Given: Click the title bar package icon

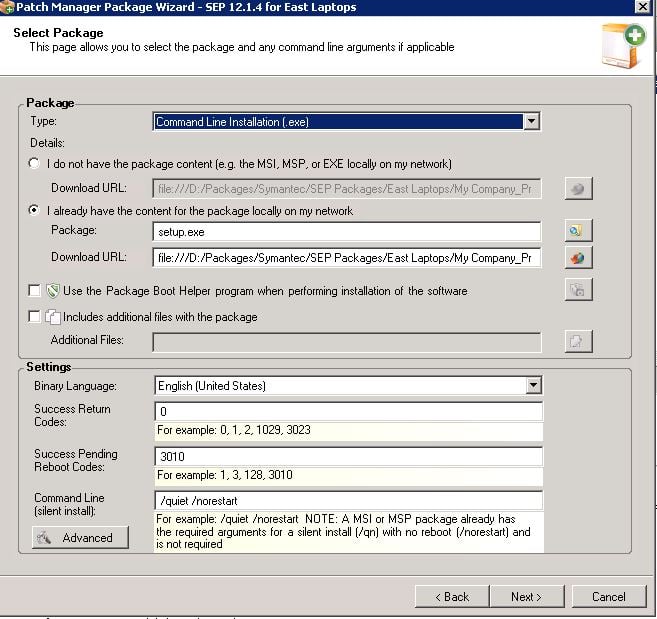Looking at the screenshot, I should click(7, 7).
